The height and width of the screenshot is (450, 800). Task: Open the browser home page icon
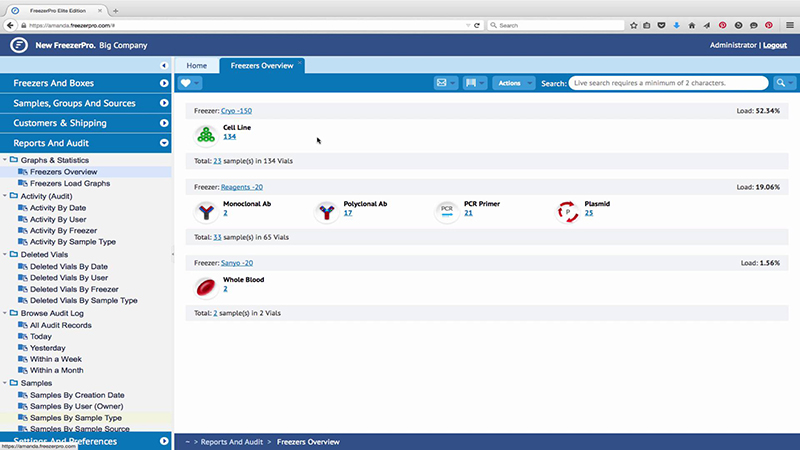point(692,25)
